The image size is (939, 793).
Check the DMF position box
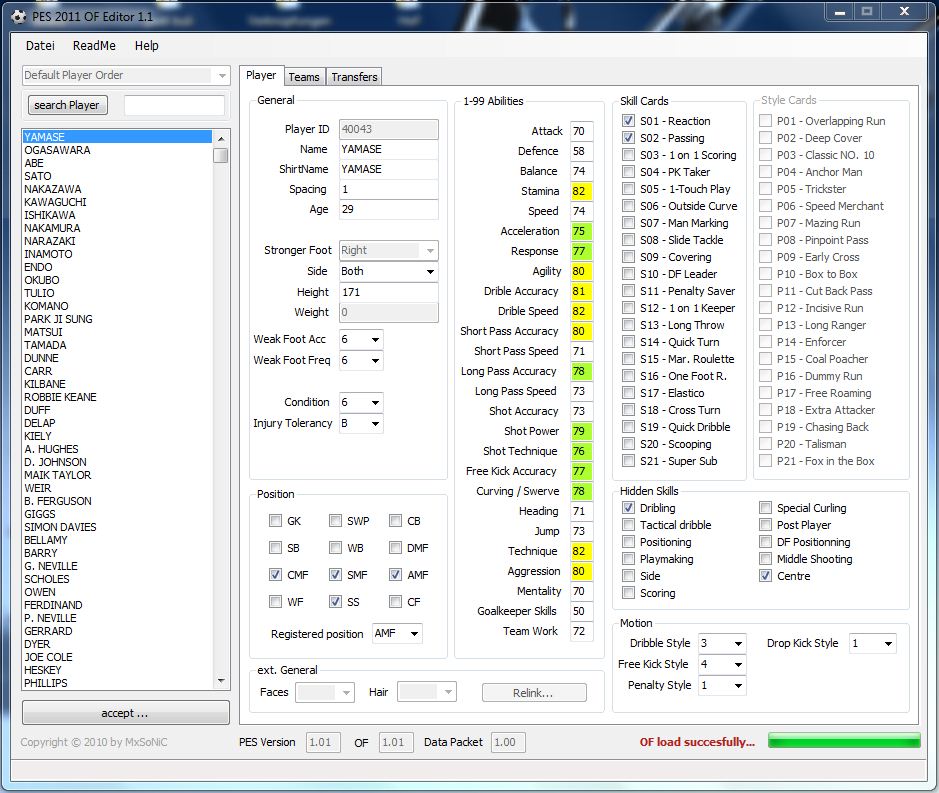coord(395,547)
